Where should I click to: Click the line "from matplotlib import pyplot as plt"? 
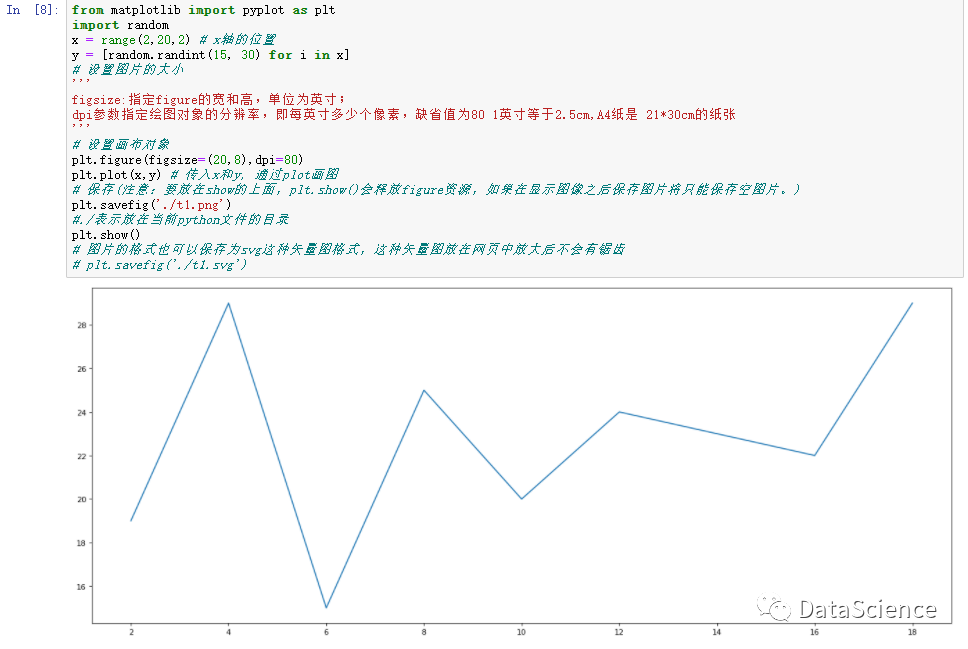pos(203,10)
